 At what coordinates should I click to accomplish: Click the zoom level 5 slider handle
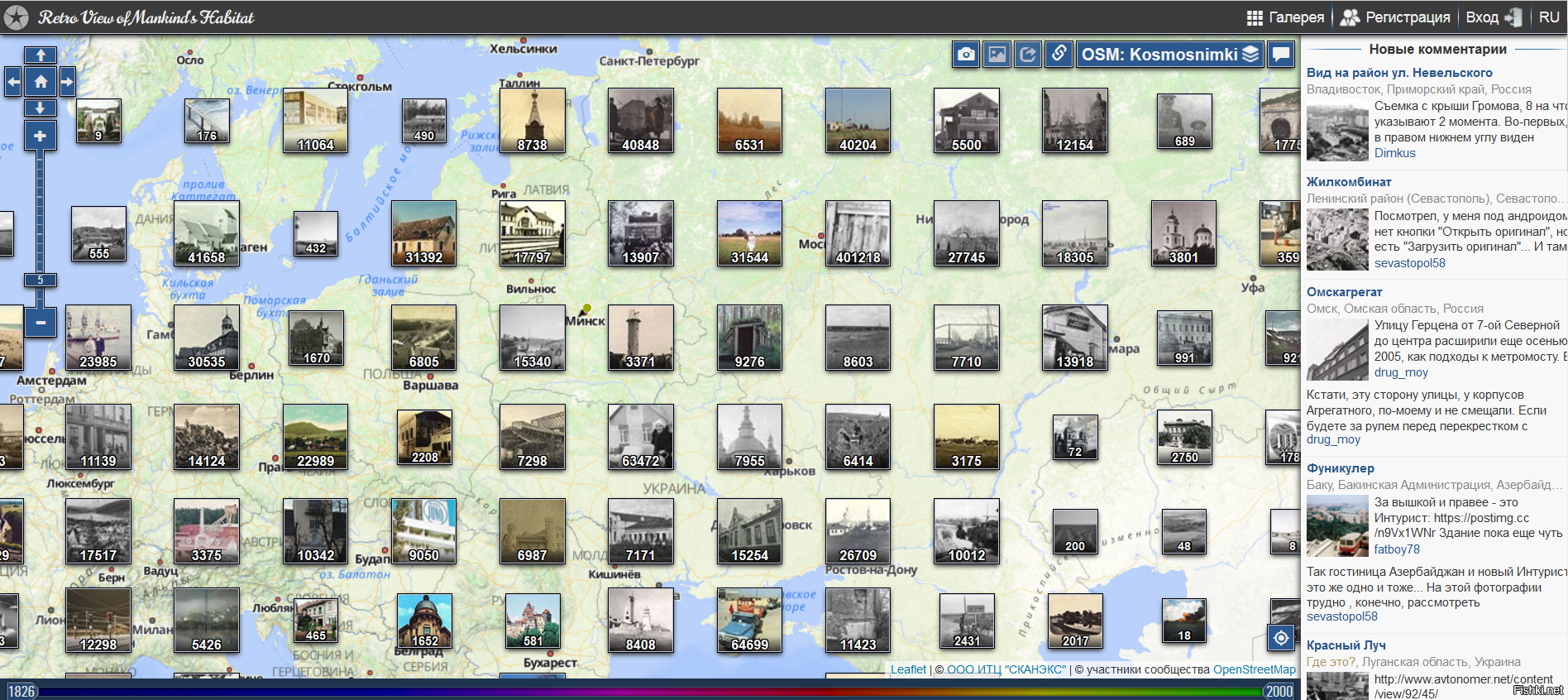point(40,280)
